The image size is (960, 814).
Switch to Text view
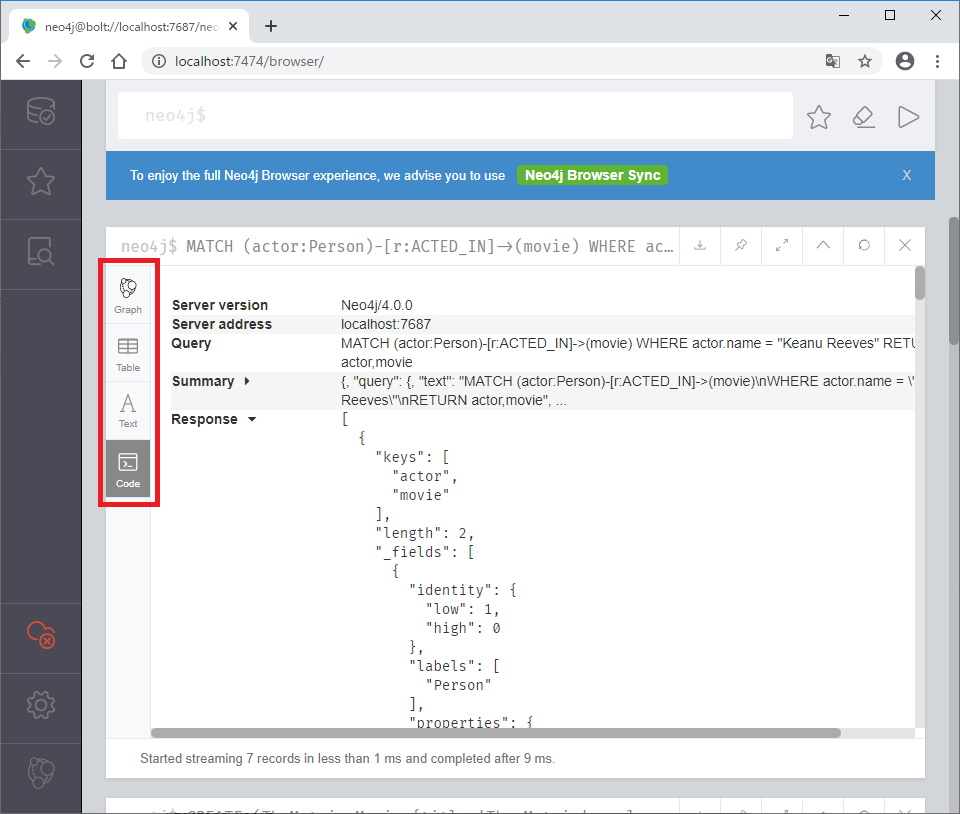pos(128,411)
